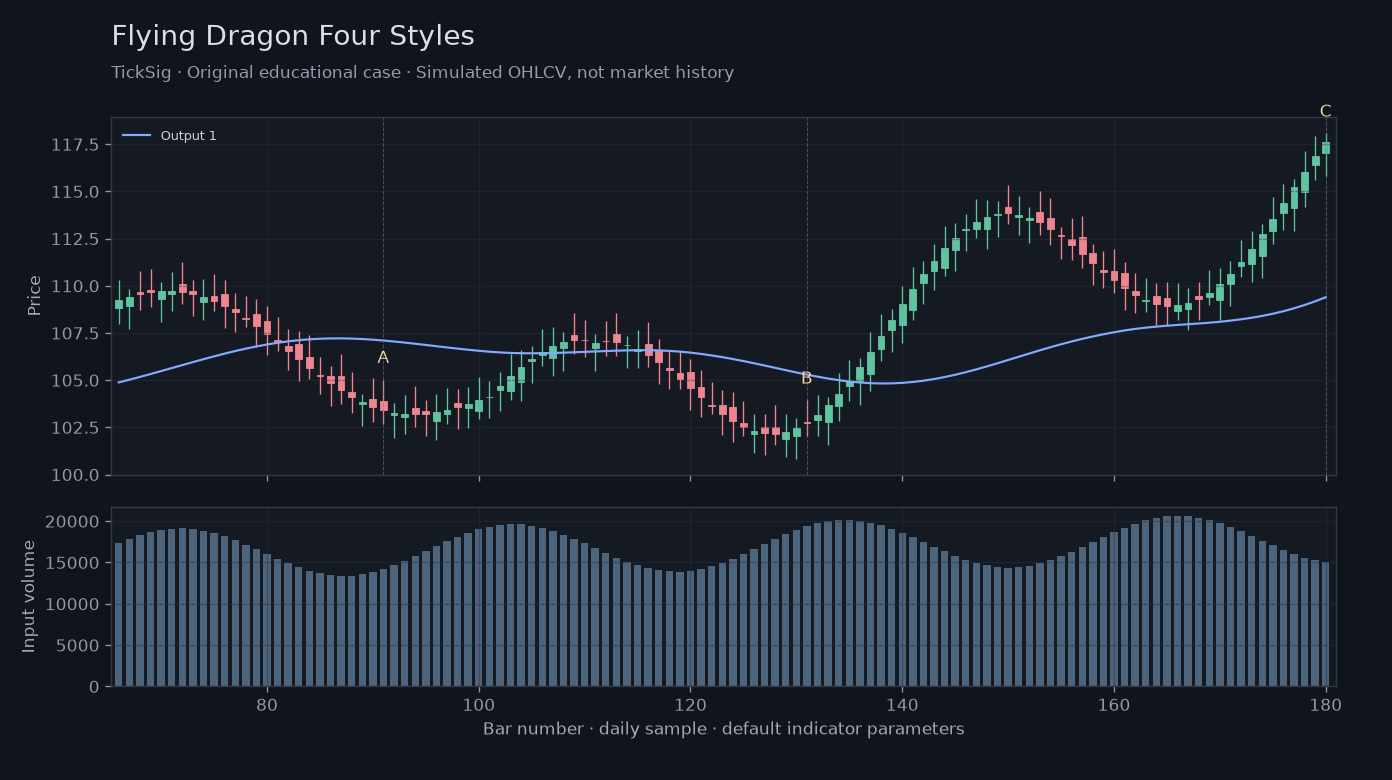Click the last green candle near 117.5

(1326, 147)
